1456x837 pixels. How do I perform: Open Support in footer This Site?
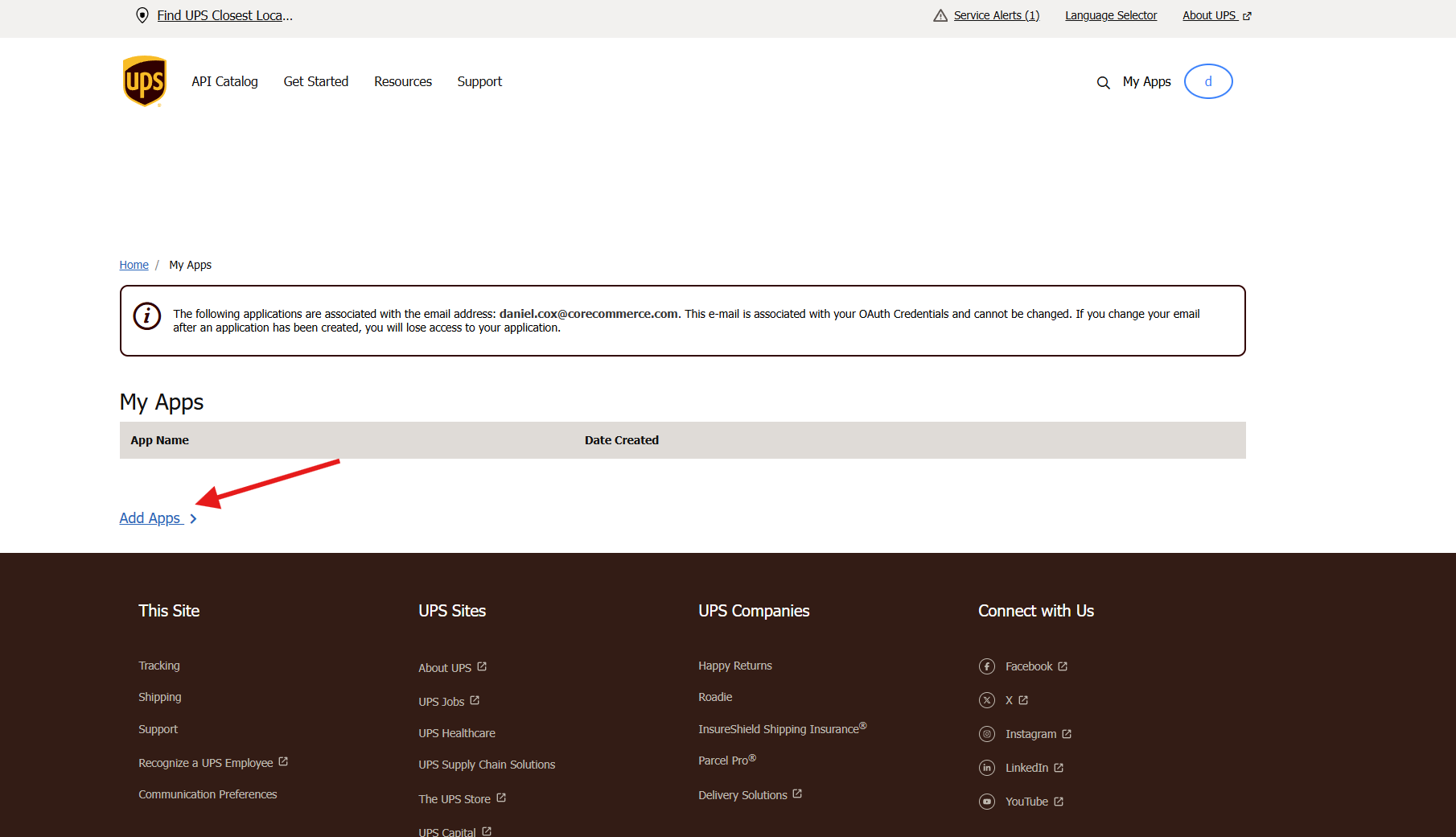[x=158, y=729]
